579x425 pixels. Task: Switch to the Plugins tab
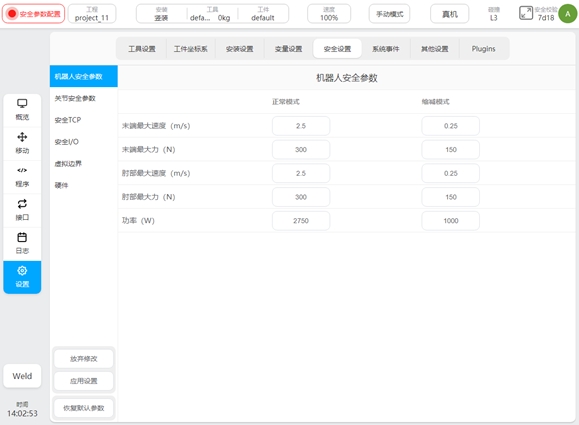pos(483,49)
